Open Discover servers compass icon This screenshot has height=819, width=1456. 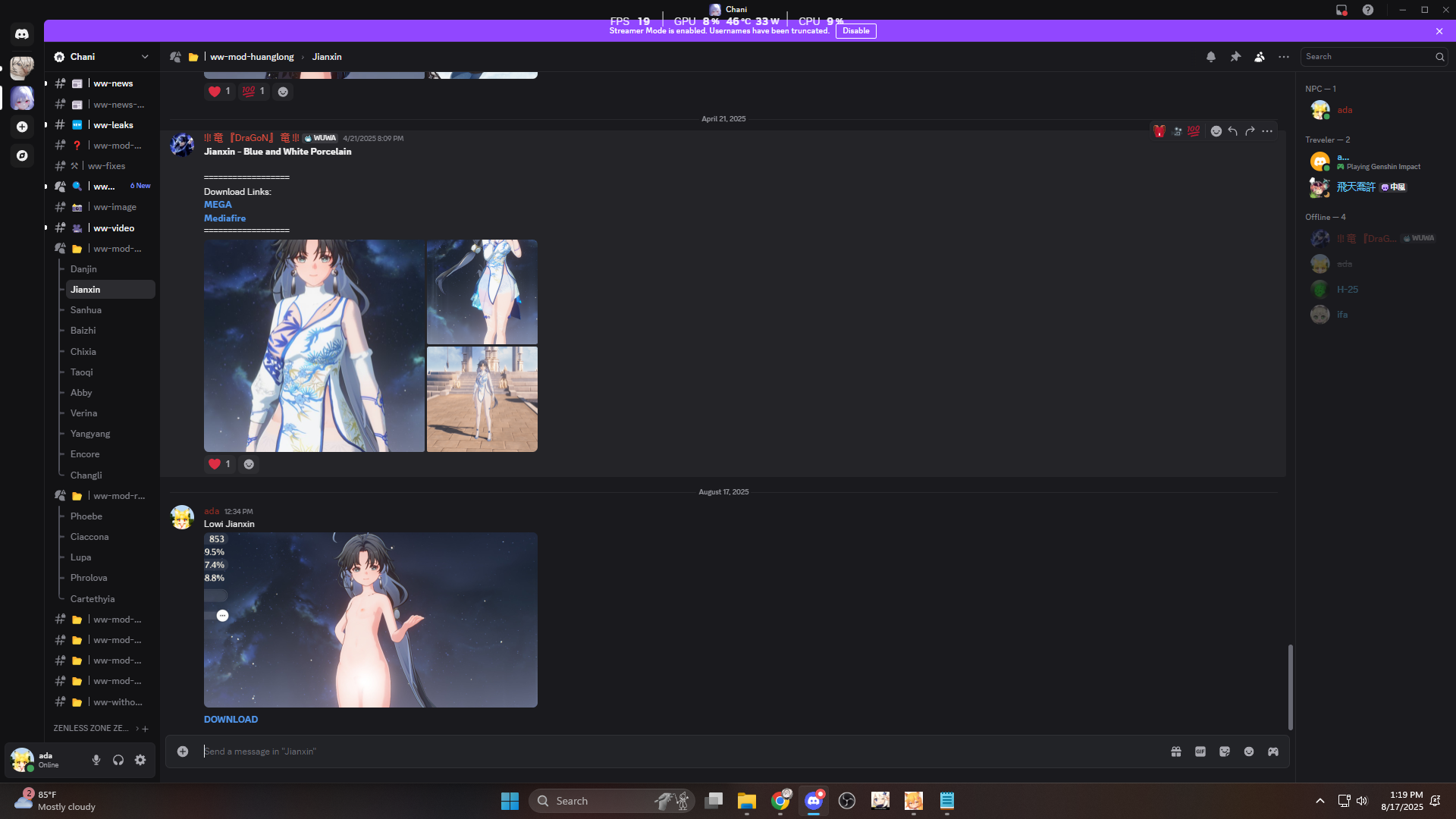tap(22, 155)
